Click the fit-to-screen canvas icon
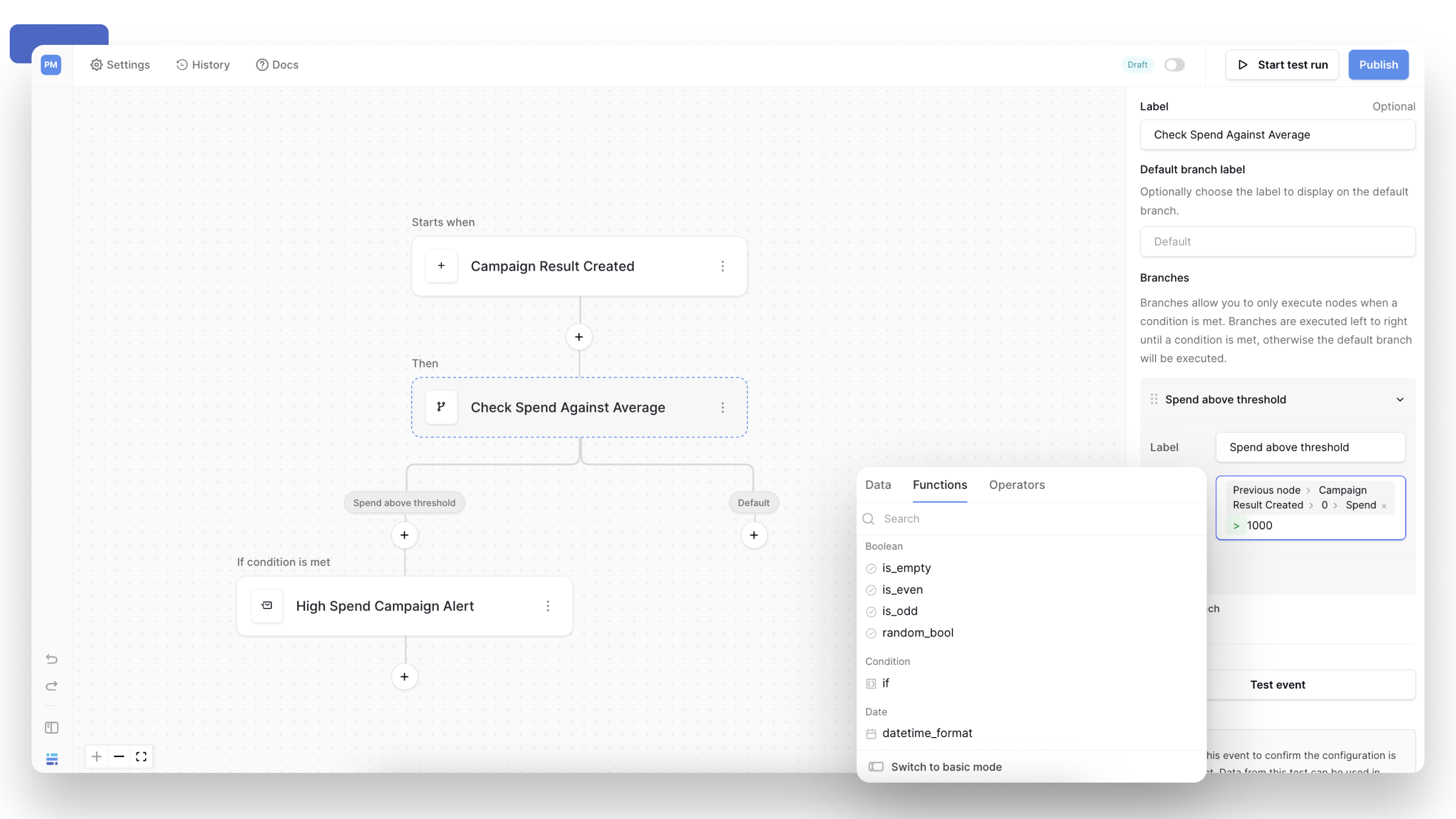Image resolution: width=1456 pixels, height=819 pixels. point(141,757)
